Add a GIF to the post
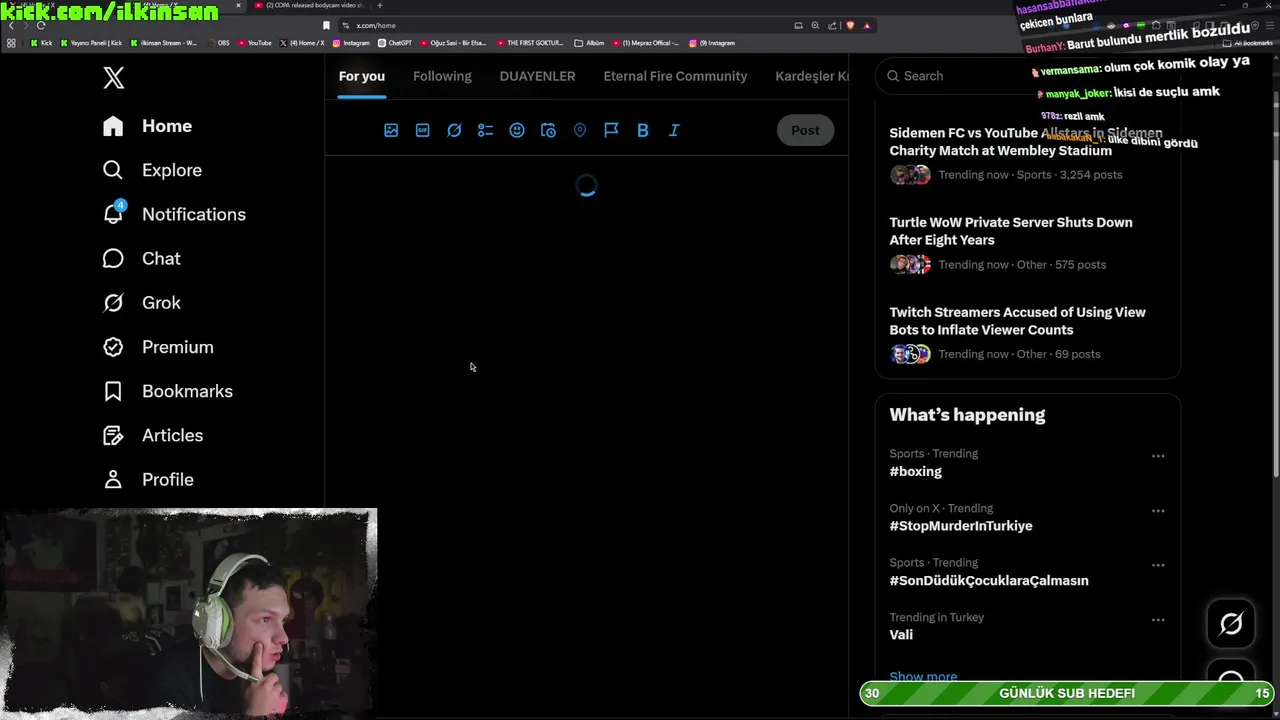Screen dimensions: 1280x720 423,130
